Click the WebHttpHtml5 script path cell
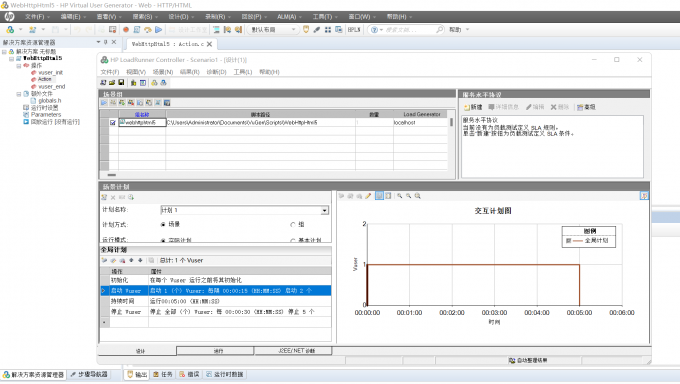The height and width of the screenshot is (384, 680). coord(261,123)
